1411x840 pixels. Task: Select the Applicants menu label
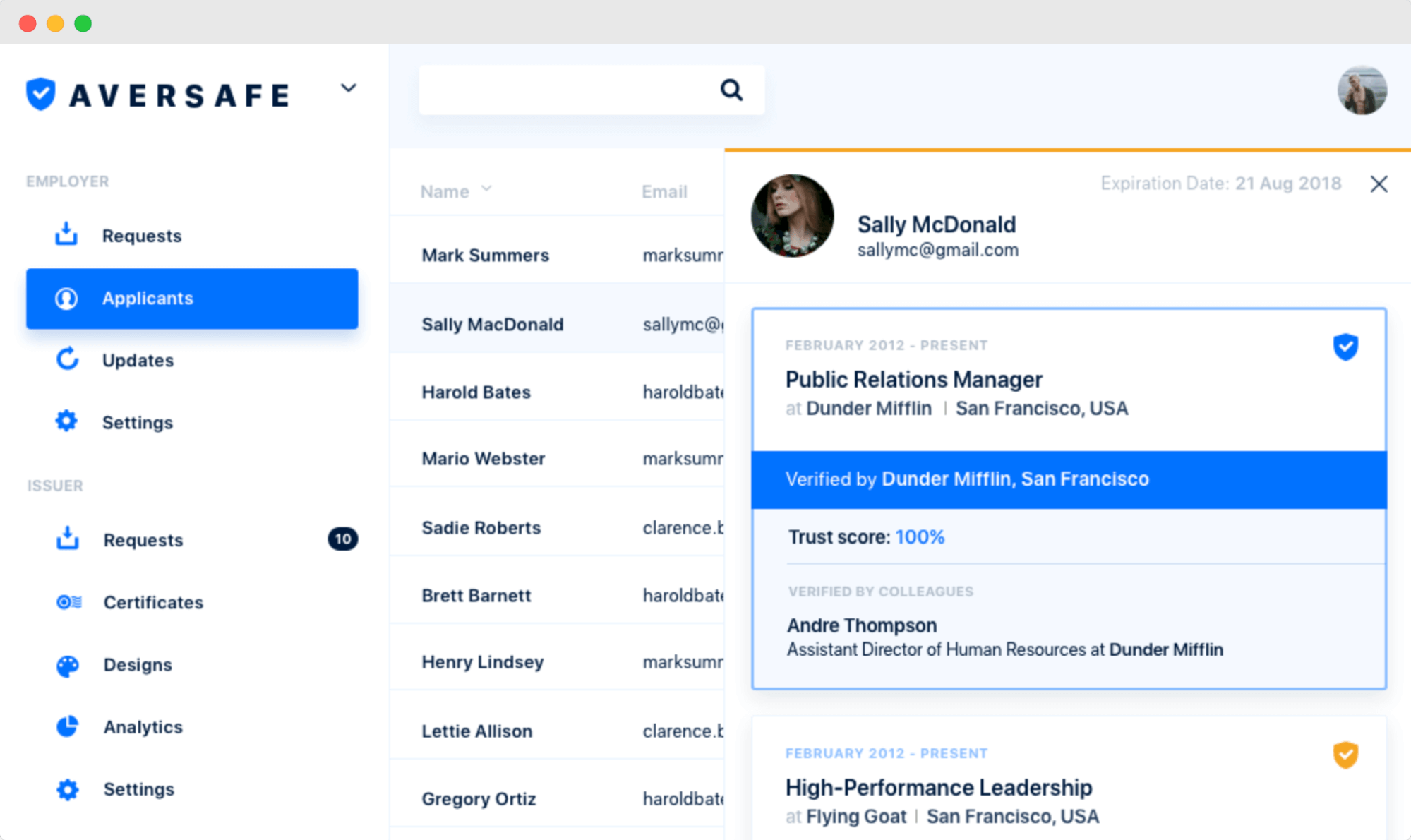coord(148,298)
